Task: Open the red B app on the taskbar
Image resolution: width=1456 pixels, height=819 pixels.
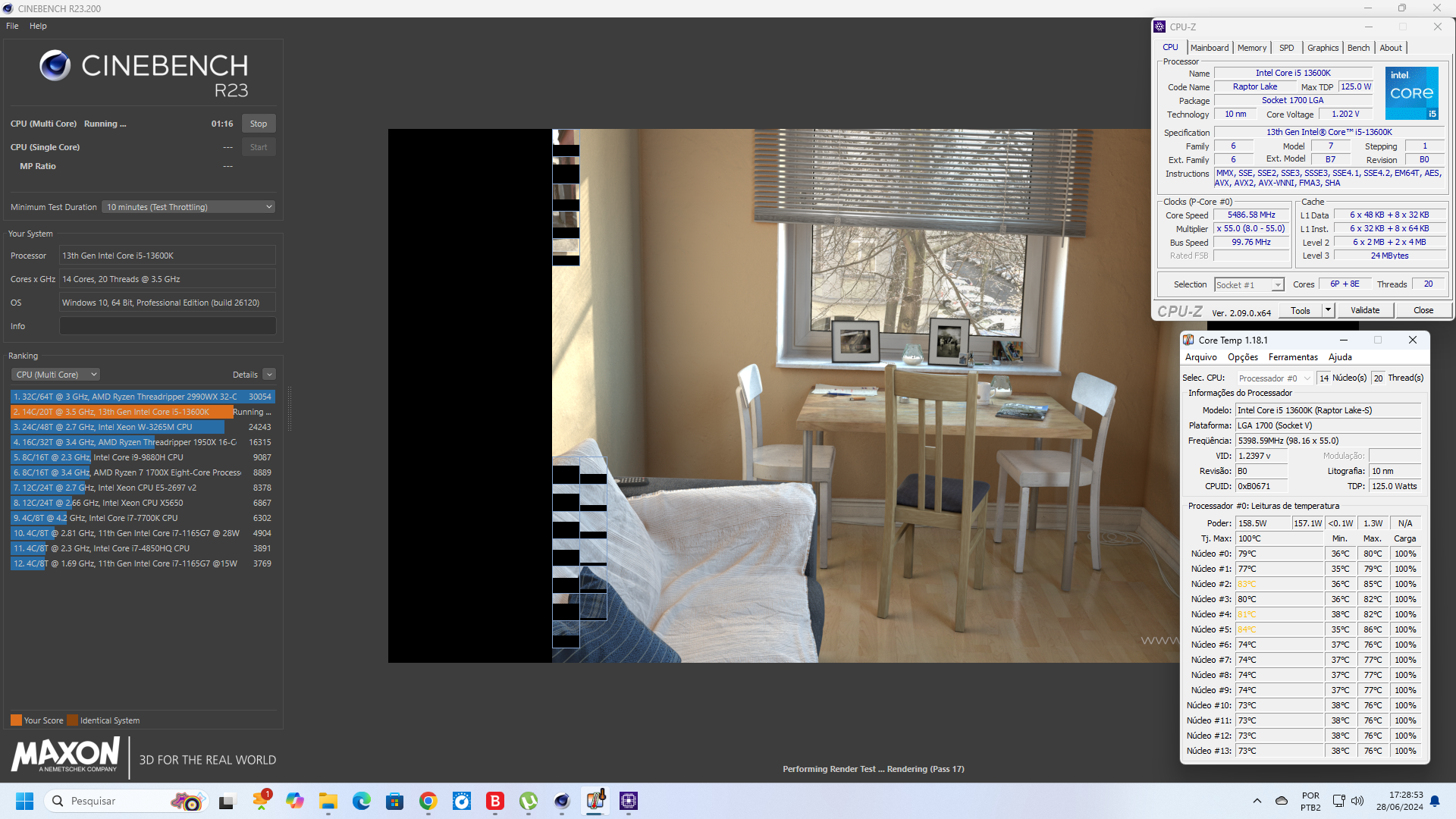Action: click(x=495, y=801)
